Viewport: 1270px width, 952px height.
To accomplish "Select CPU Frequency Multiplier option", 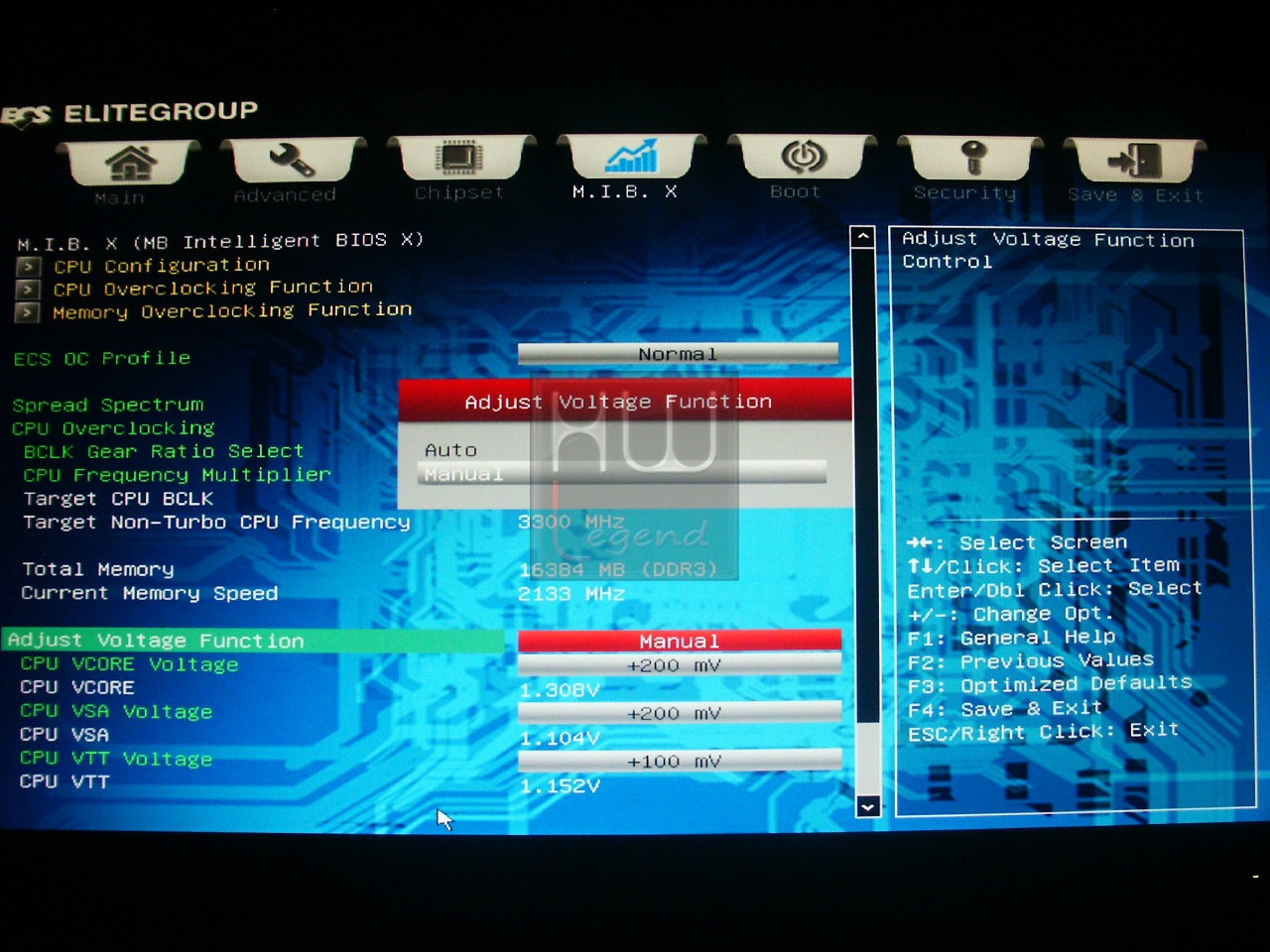I will [x=177, y=475].
